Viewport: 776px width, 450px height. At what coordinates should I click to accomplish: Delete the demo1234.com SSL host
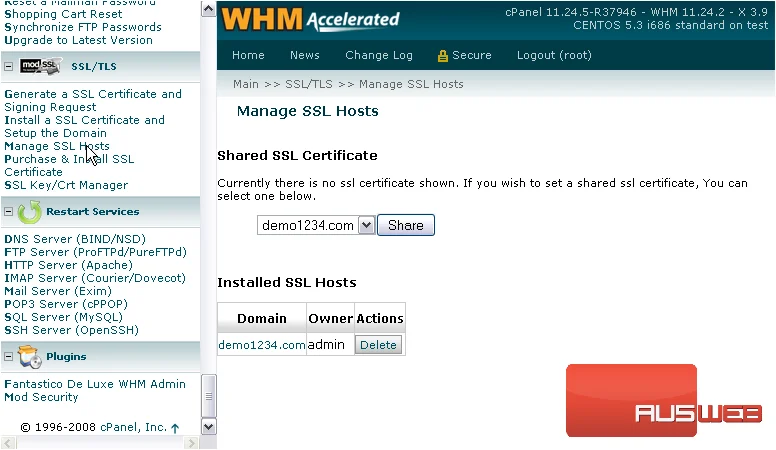[x=378, y=345]
